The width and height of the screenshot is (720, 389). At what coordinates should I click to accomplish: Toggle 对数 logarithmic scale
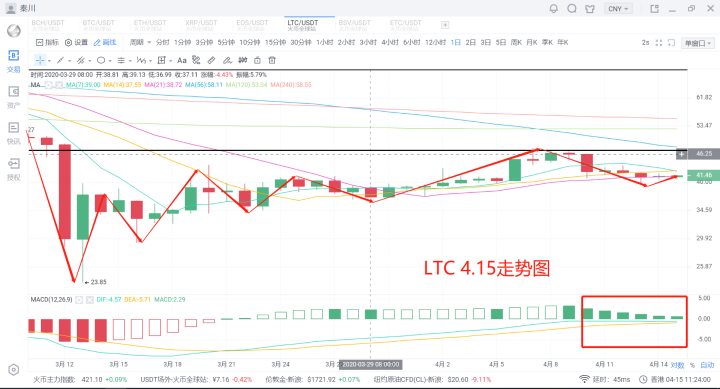click(677, 365)
